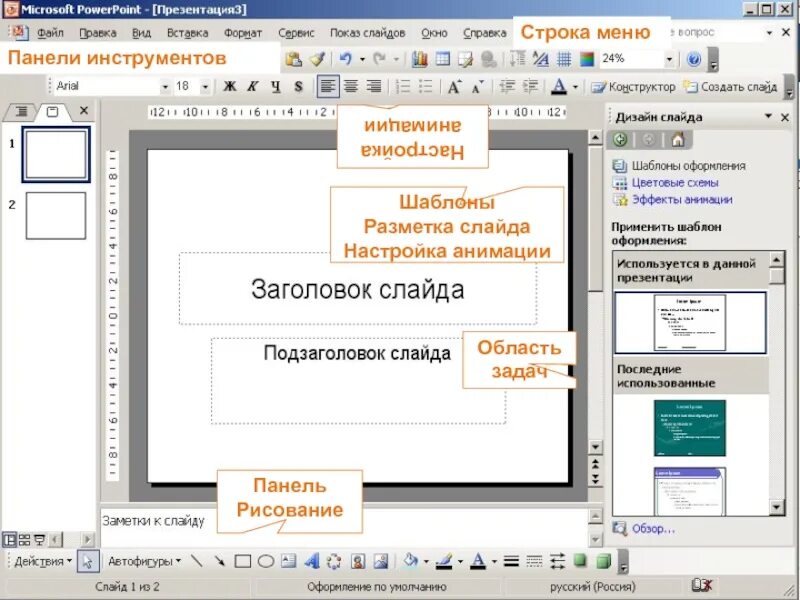Insert WordArt using blue A icon

click(311, 561)
